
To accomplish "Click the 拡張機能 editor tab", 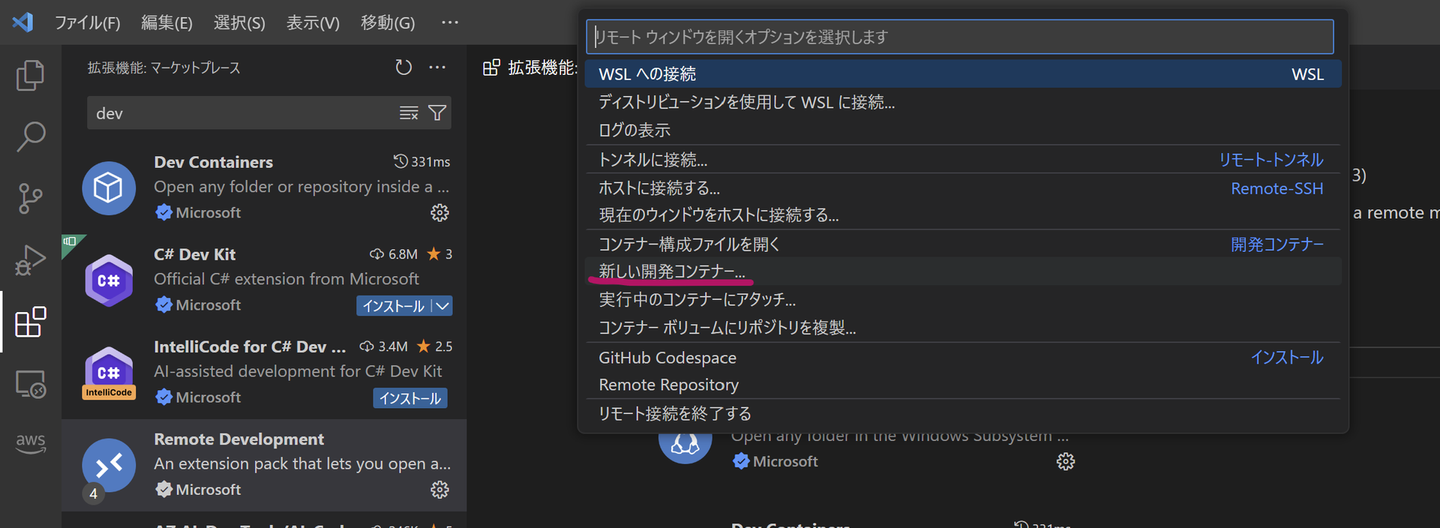I will [x=530, y=67].
